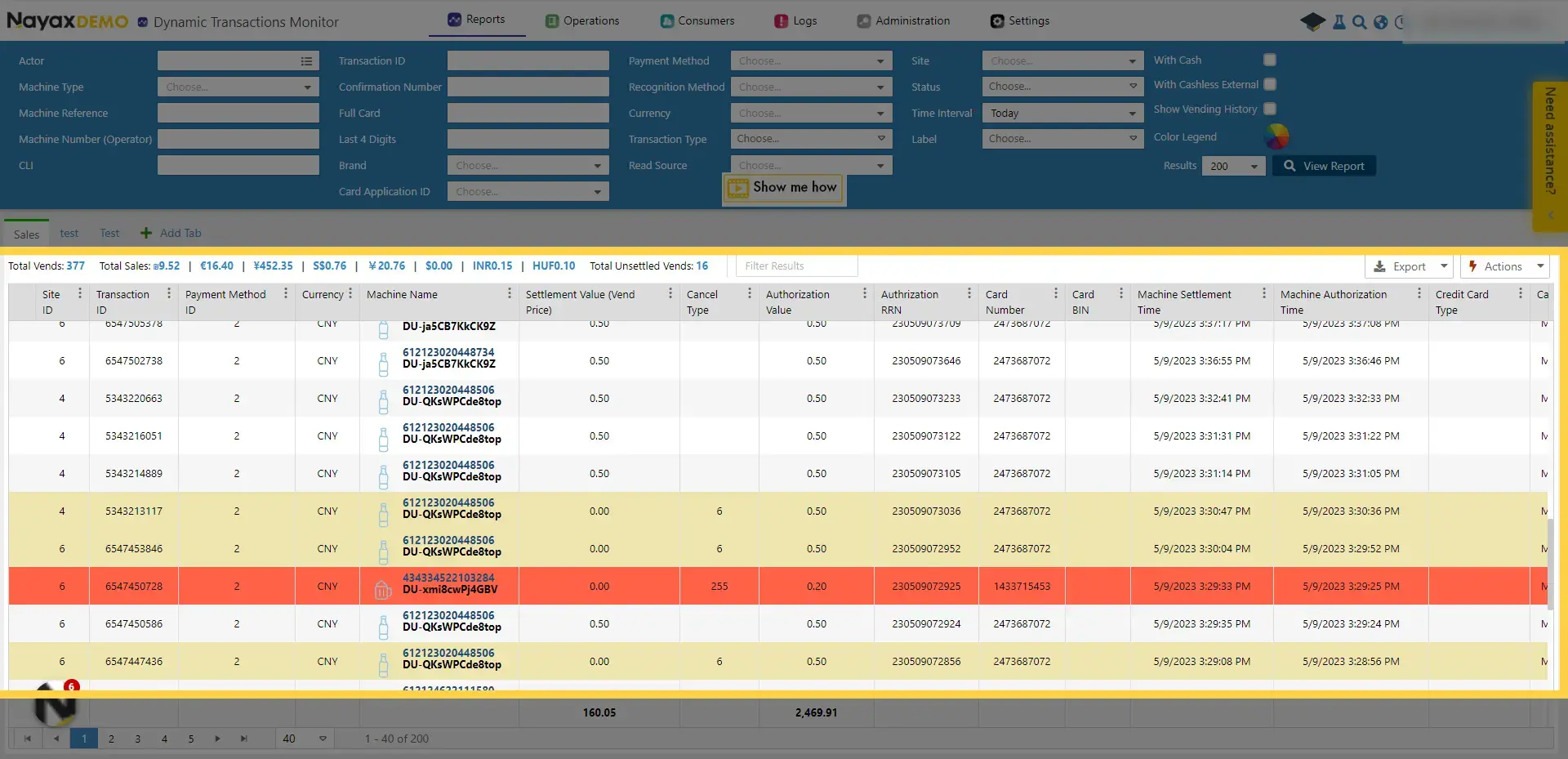
Task: Open the Machine Name column menu
Action: 510,293
